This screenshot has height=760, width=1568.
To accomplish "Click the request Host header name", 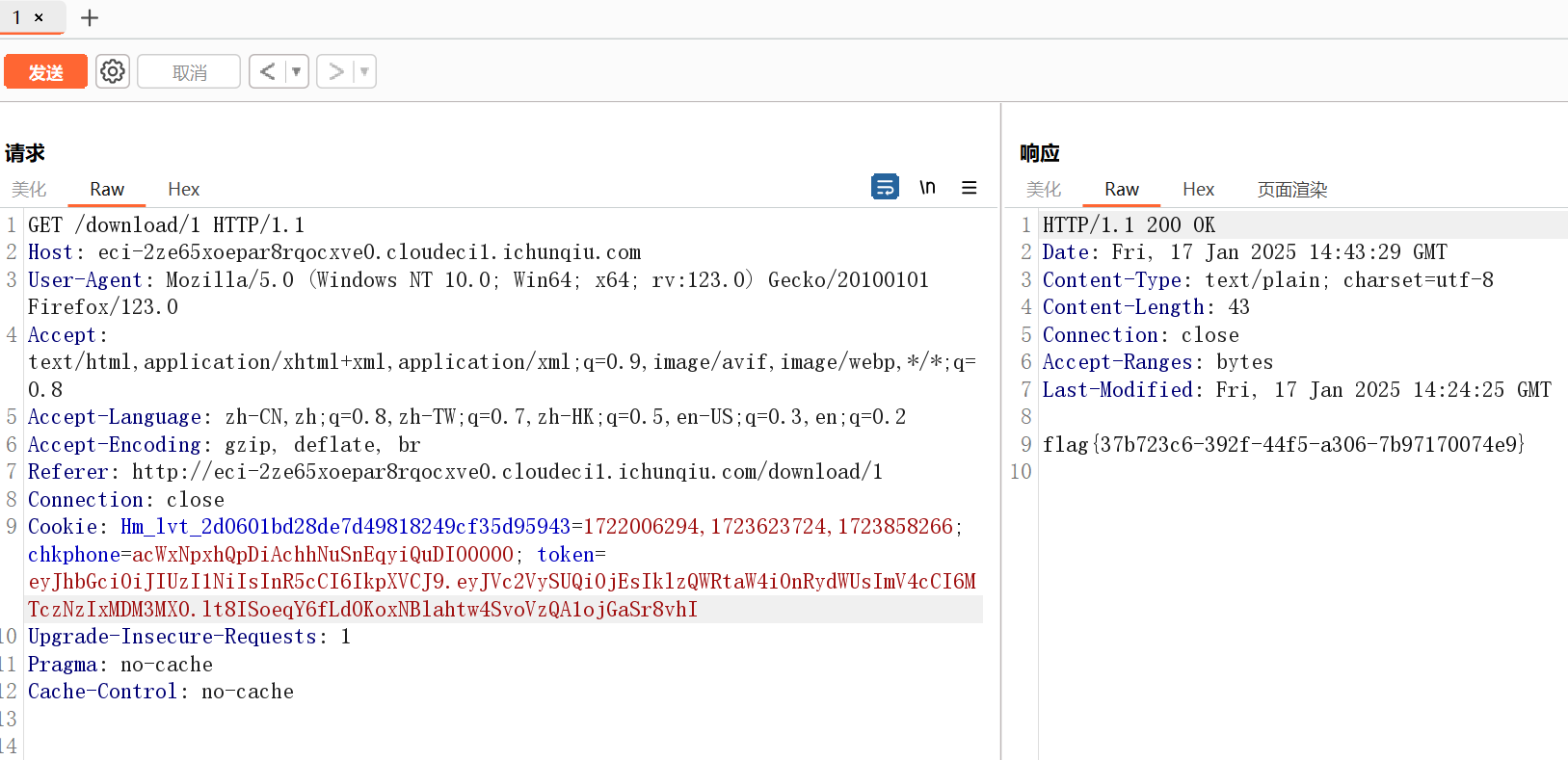I will coord(50,252).
